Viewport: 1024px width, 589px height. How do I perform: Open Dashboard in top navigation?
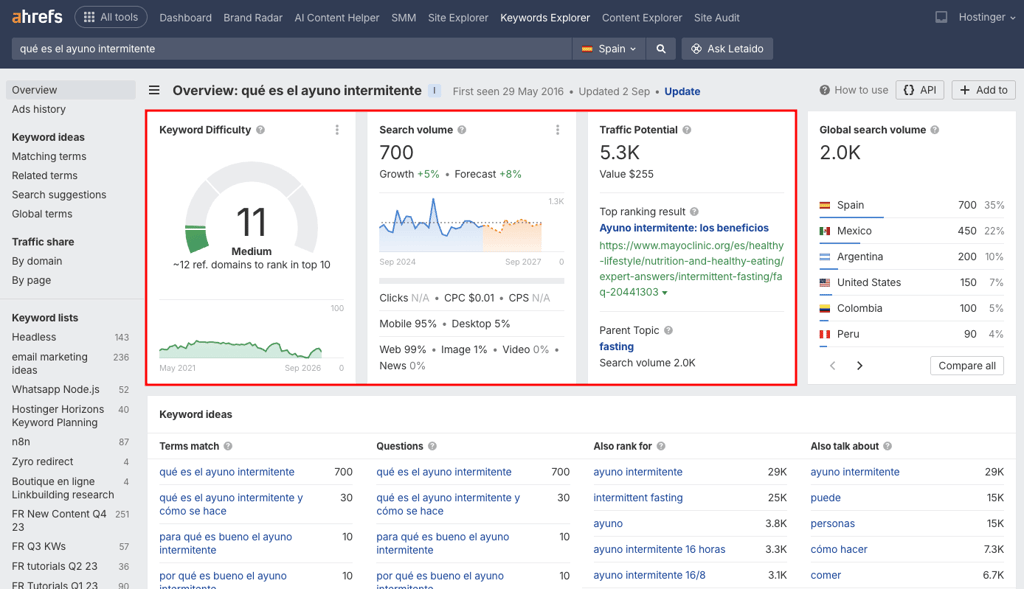click(185, 18)
